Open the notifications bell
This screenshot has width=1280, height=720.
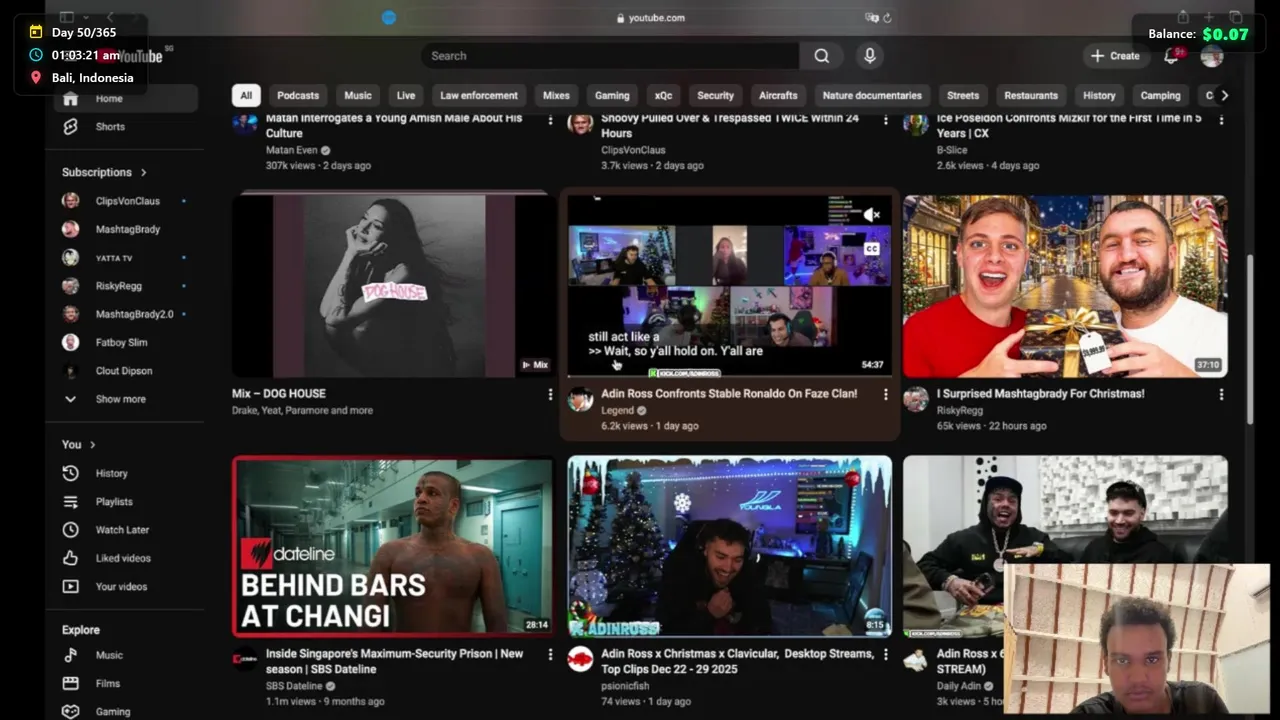coord(1171,56)
